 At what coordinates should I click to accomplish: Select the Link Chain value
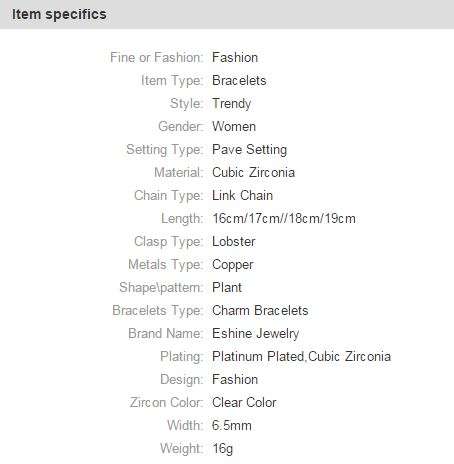pyautogui.click(x=243, y=195)
